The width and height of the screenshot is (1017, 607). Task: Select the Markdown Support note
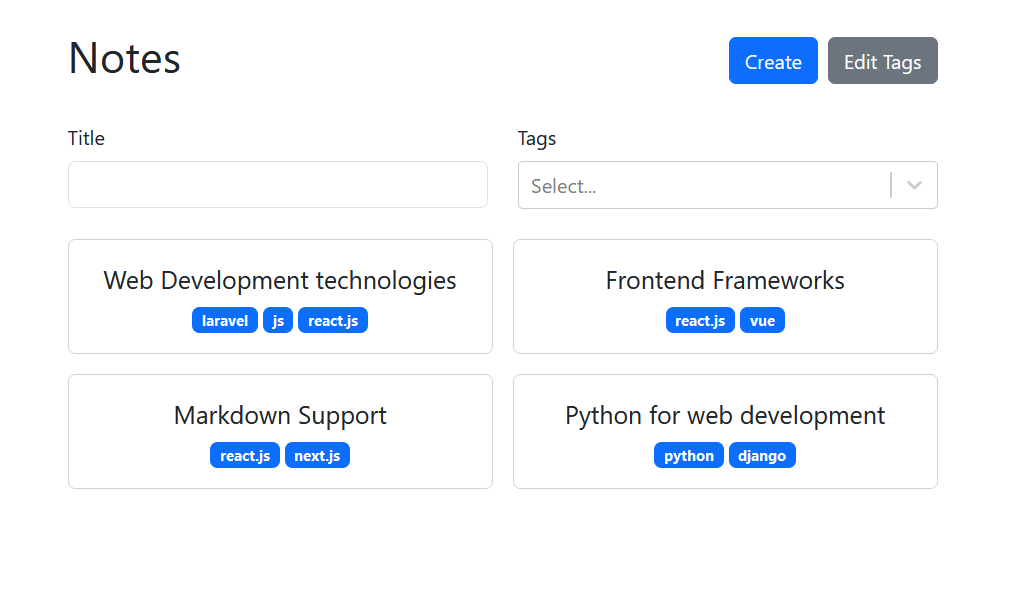pyautogui.click(x=280, y=416)
